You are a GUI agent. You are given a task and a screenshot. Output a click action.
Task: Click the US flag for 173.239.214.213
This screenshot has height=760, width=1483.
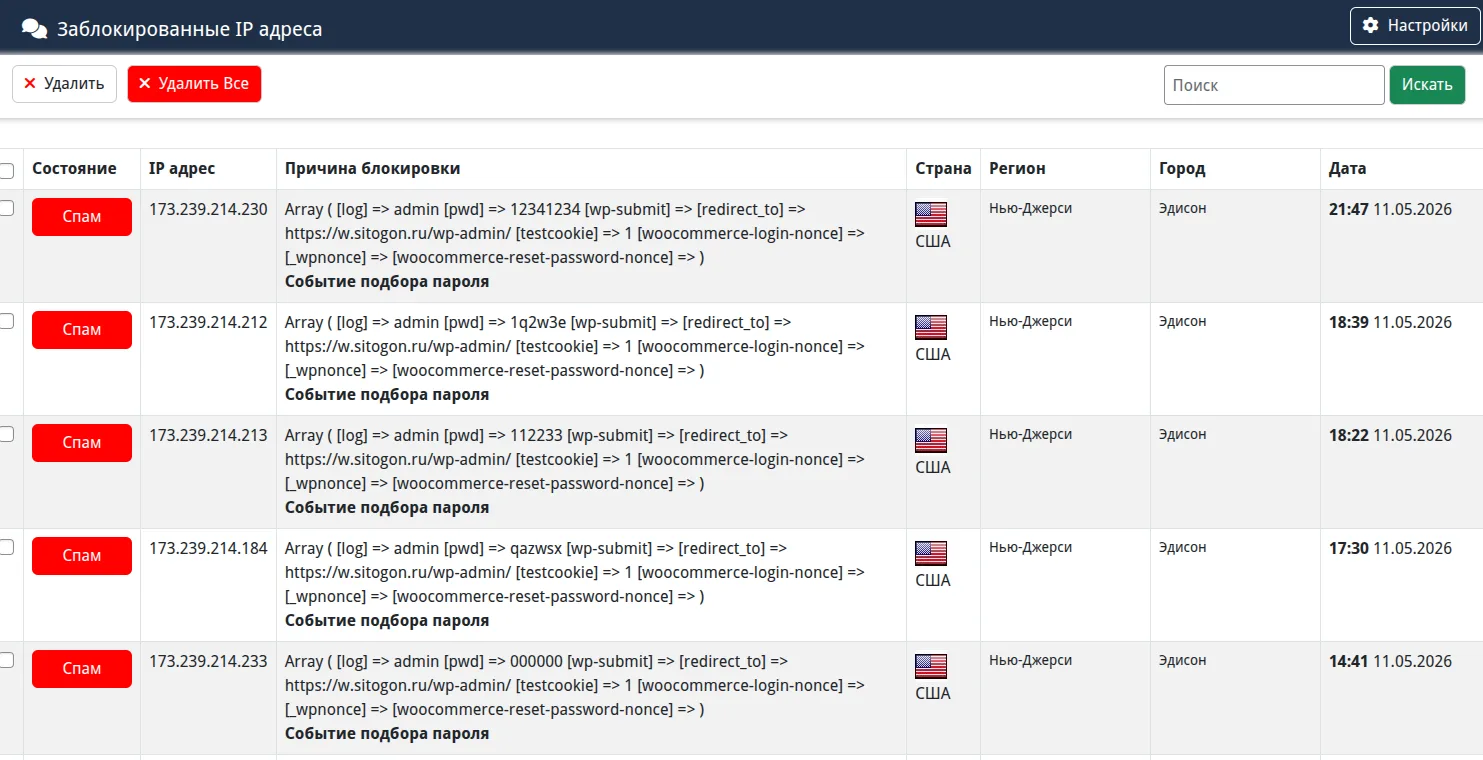pos(931,441)
